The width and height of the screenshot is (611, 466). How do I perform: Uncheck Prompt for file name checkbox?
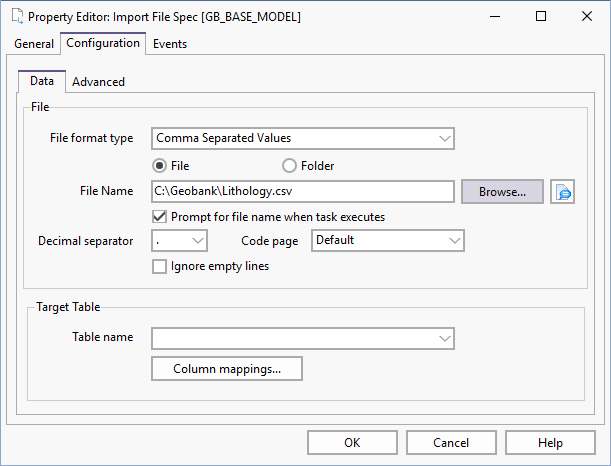(x=159, y=216)
